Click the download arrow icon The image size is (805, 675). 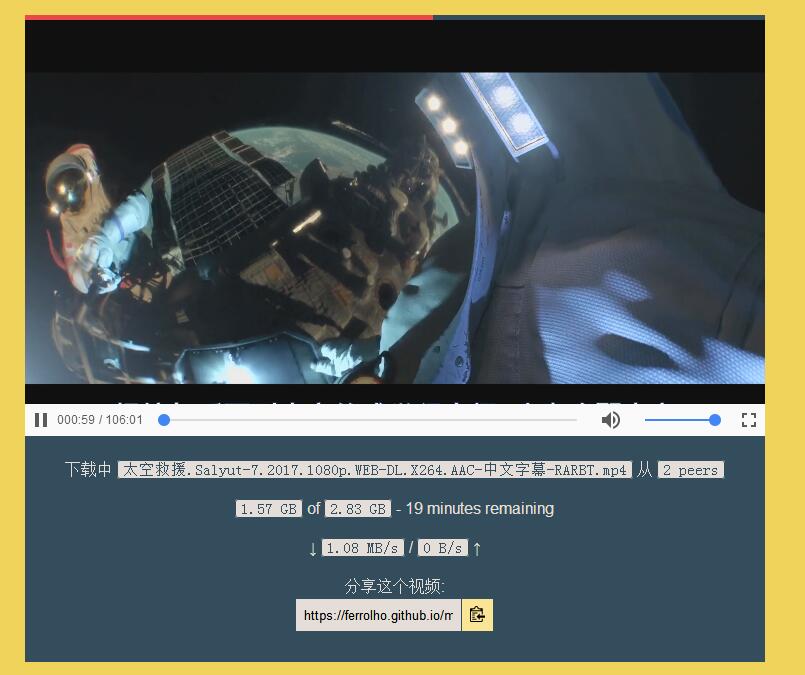pos(313,548)
